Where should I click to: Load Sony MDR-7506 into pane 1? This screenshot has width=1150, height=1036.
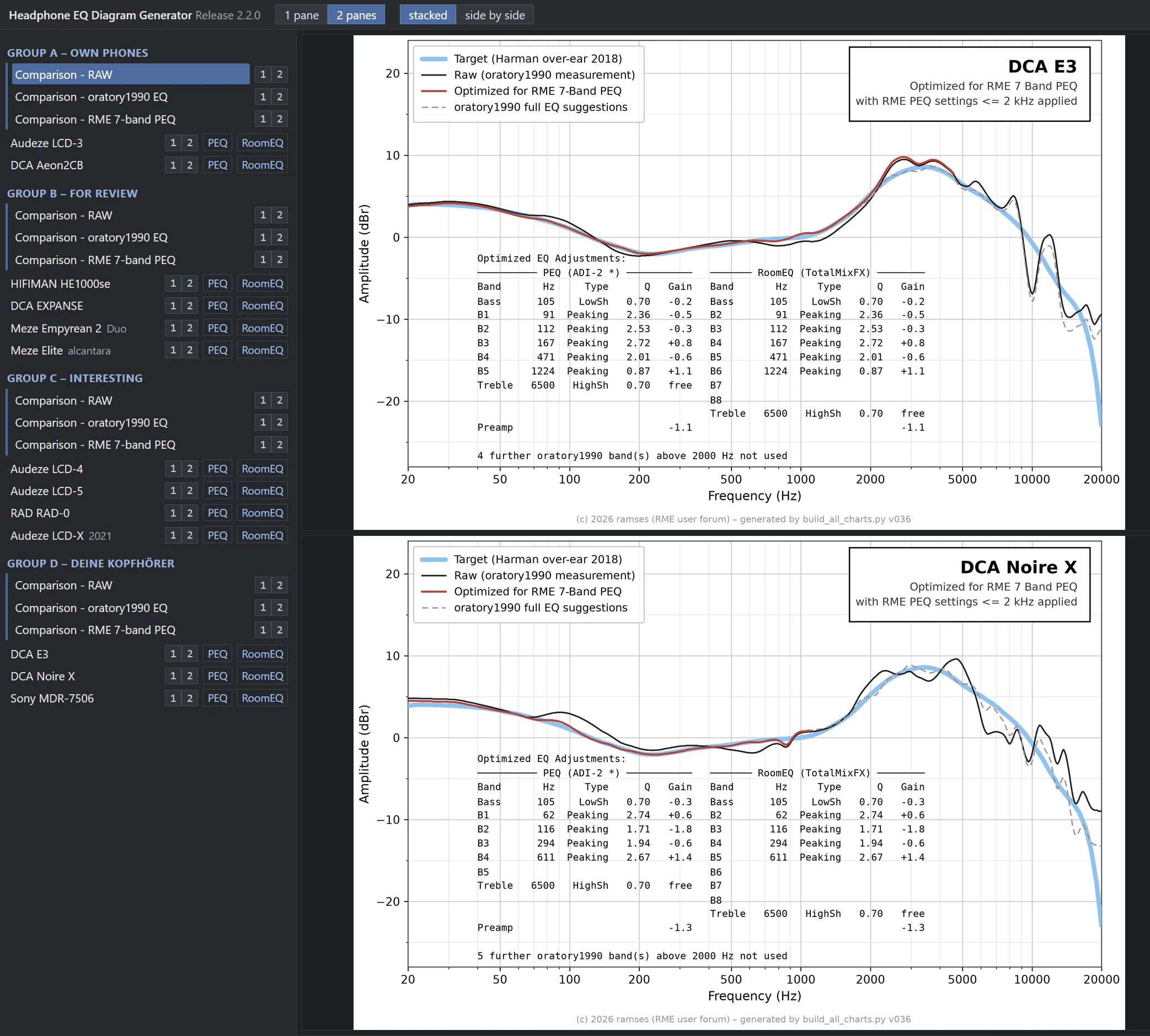(173, 698)
